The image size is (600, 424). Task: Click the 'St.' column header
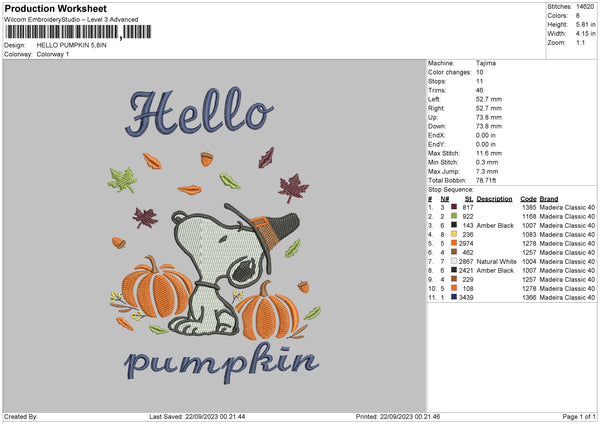(469, 199)
